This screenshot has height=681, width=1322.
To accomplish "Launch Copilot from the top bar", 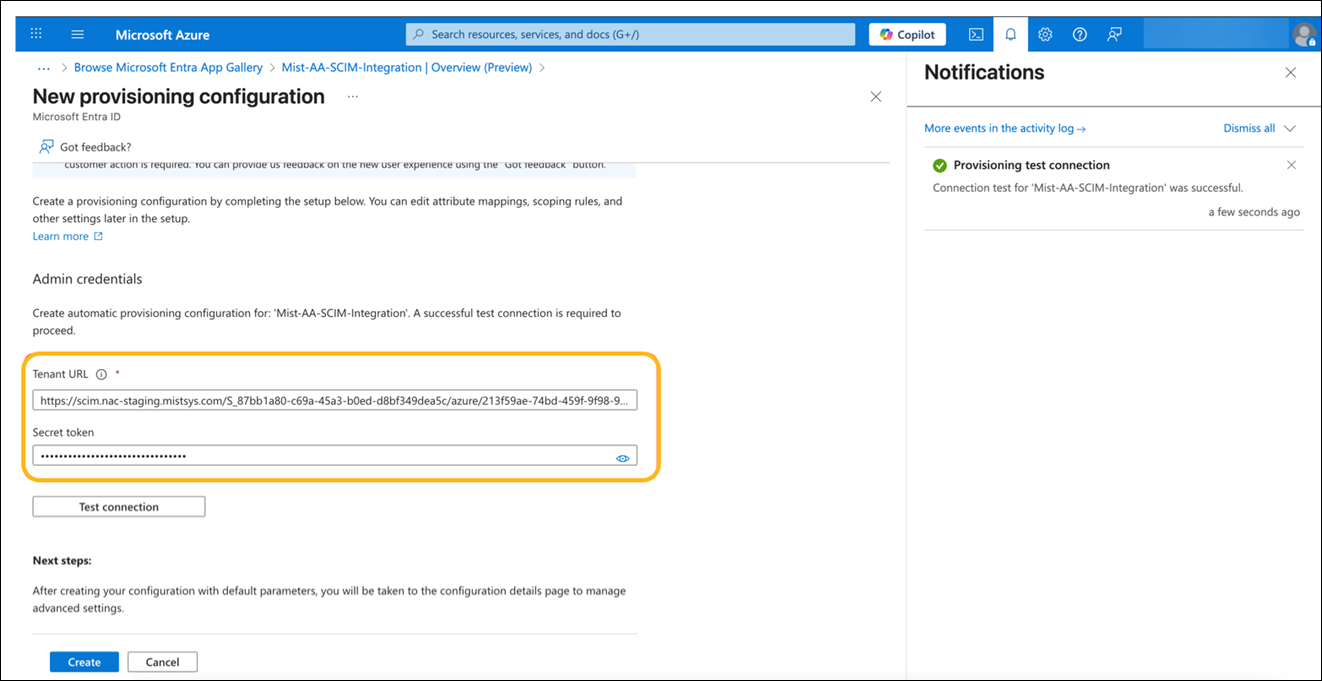I will 907,33.
